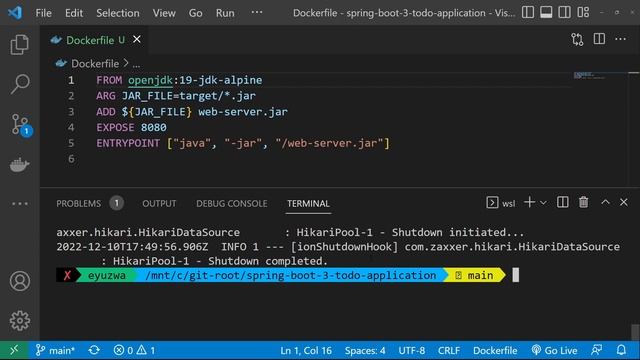The width and height of the screenshot is (640, 360).
Task: Change end of line sequence CRLF
Action: (x=449, y=350)
